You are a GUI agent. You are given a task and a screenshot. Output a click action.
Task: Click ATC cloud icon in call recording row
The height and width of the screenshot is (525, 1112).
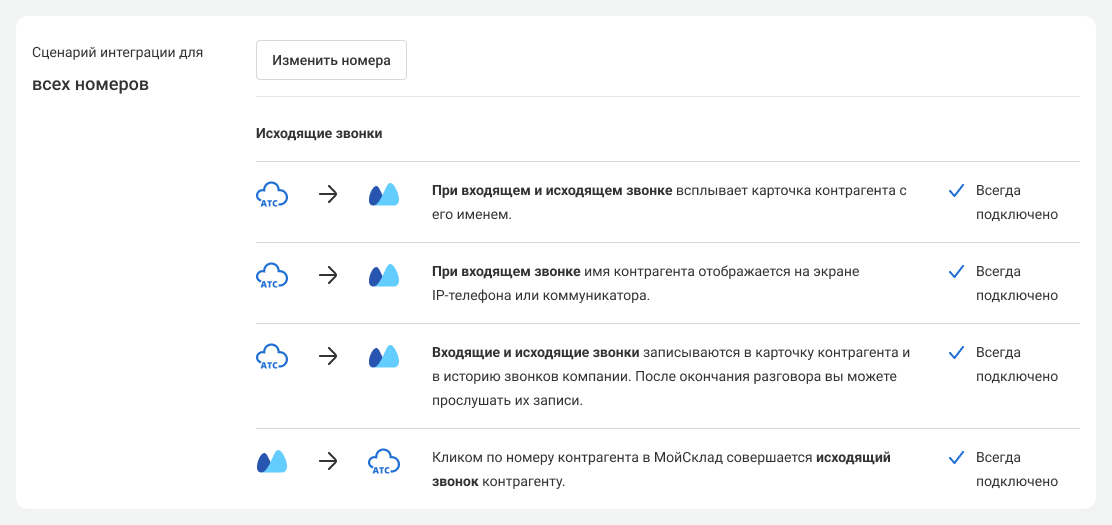[x=272, y=357]
